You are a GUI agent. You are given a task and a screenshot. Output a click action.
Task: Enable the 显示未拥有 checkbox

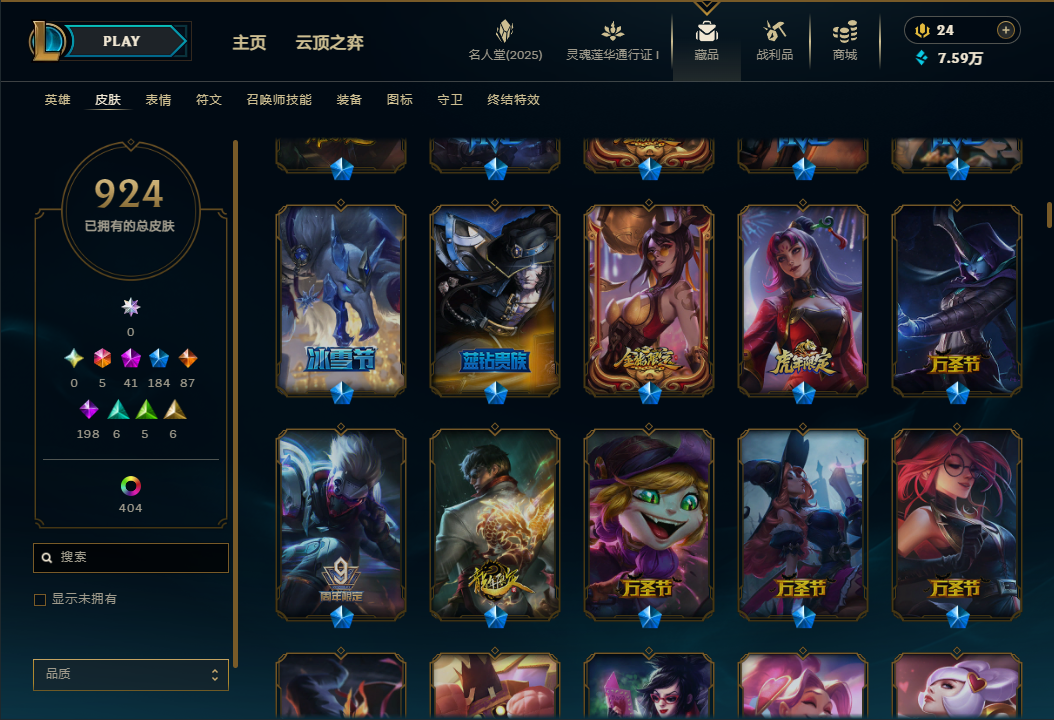(40, 600)
